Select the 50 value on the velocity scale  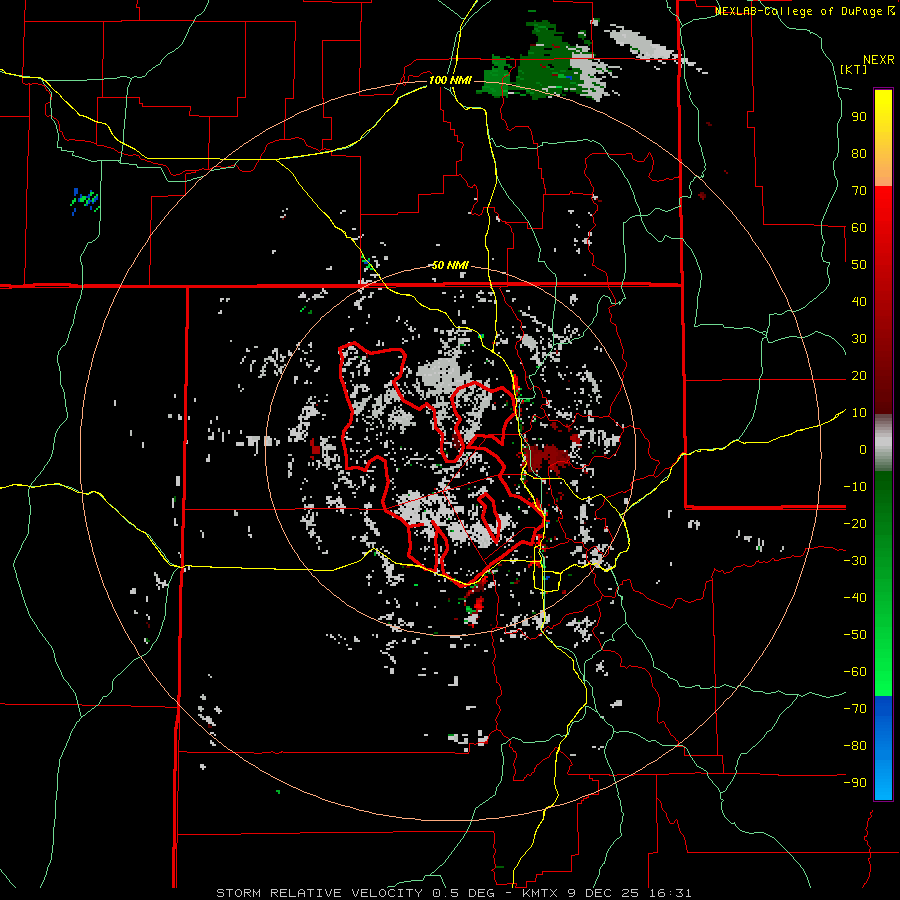tap(859, 265)
